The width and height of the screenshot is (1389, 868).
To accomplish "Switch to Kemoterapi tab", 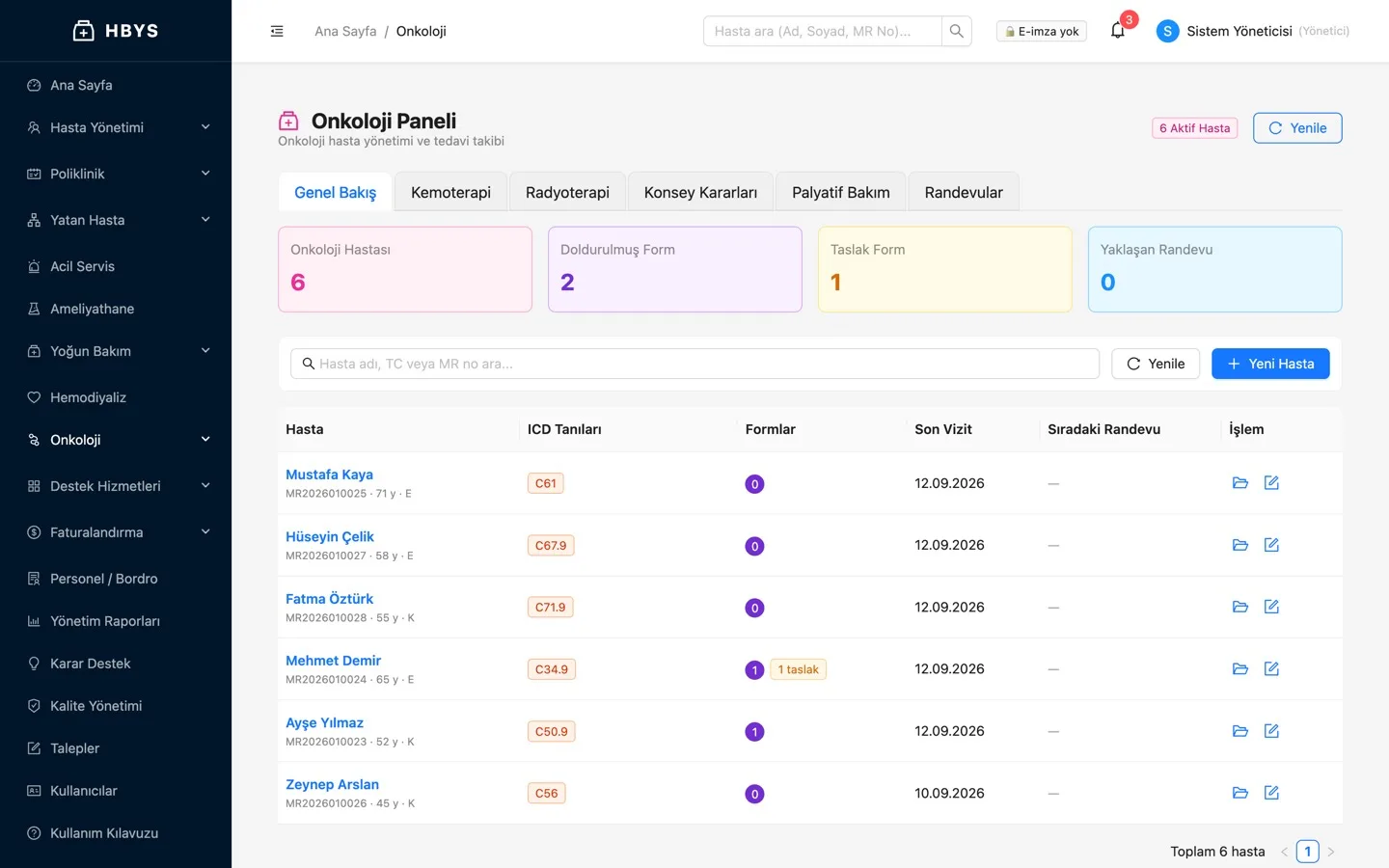I will click(x=450, y=192).
